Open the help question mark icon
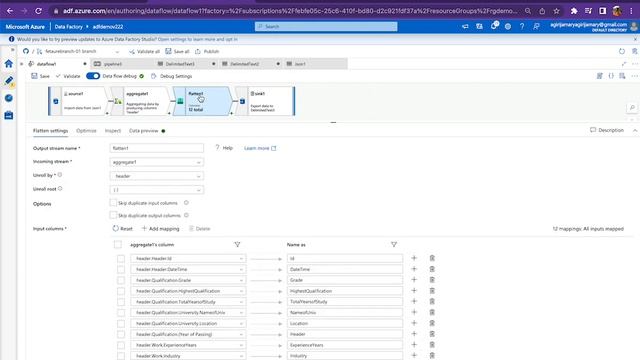Screen dimensions: 640x360 pyautogui.click(x=522, y=27)
